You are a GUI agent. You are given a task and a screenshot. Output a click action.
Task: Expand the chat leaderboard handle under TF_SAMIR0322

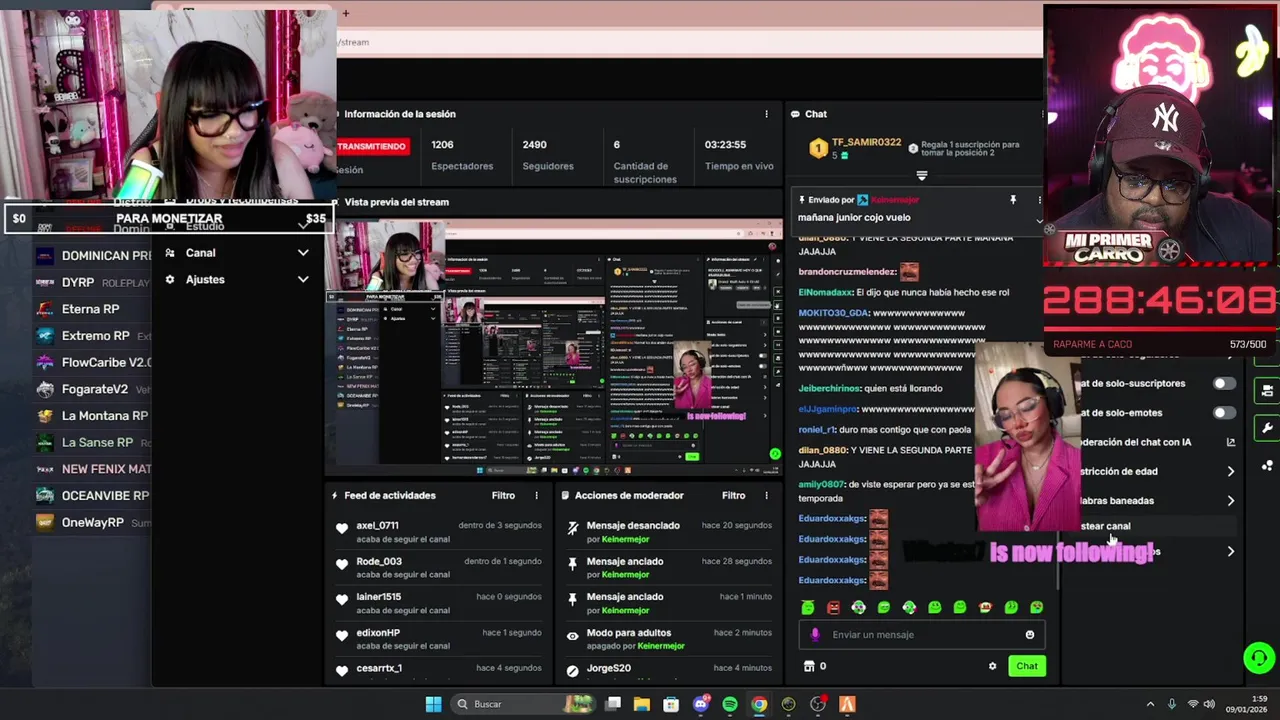[x=922, y=176]
